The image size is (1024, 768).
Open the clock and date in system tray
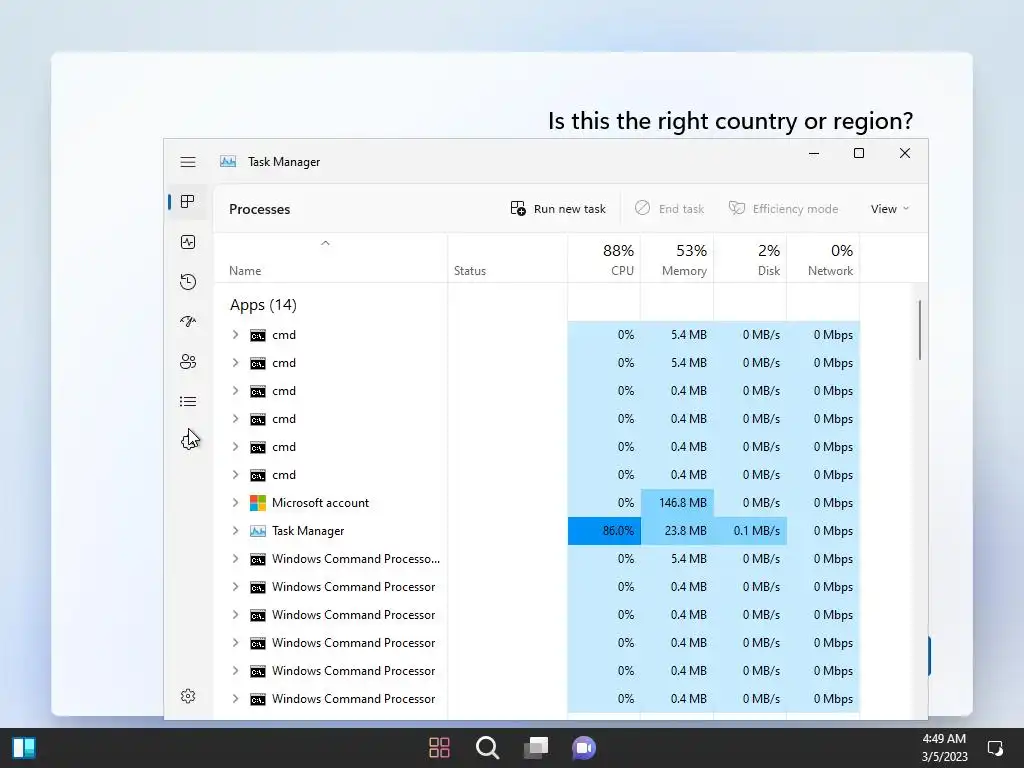[944, 748]
